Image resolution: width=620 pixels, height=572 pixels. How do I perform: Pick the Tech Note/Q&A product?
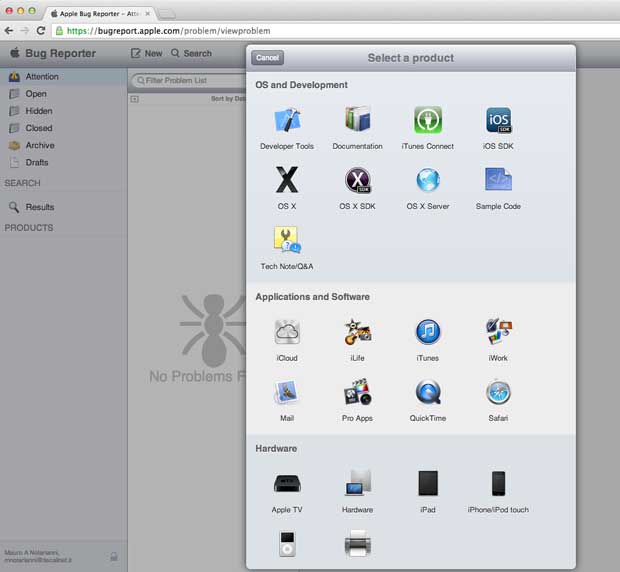point(287,240)
